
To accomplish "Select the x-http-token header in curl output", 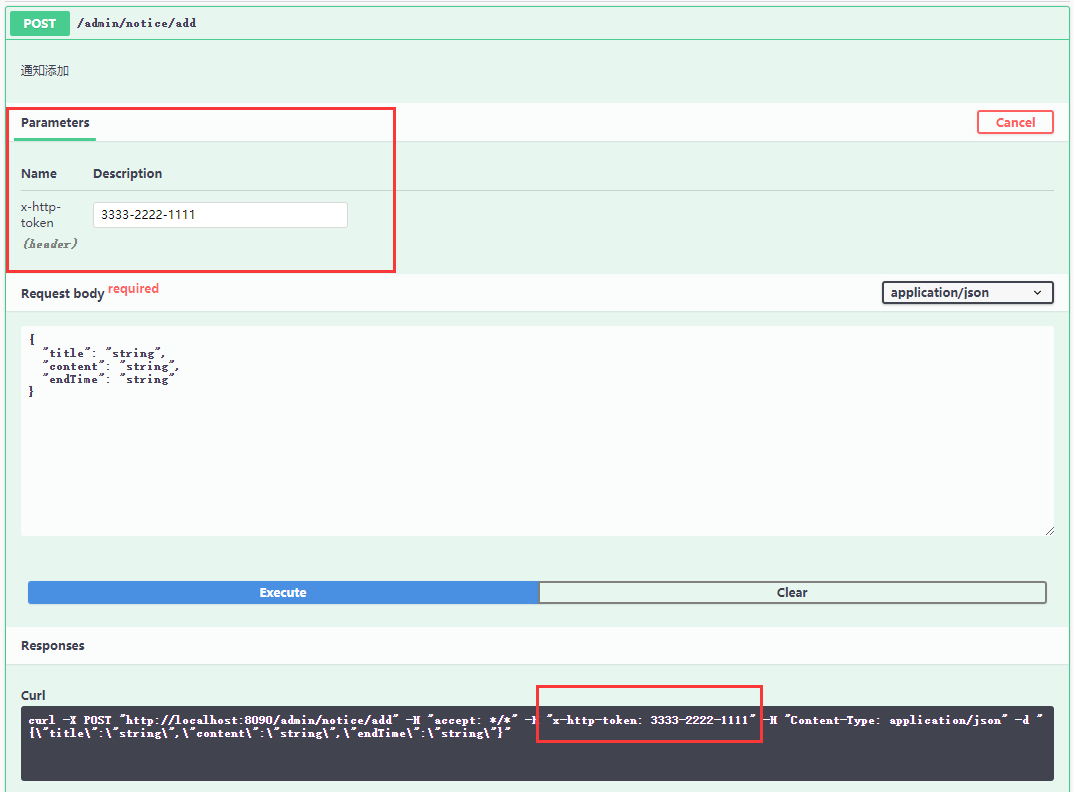I will [649, 719].
